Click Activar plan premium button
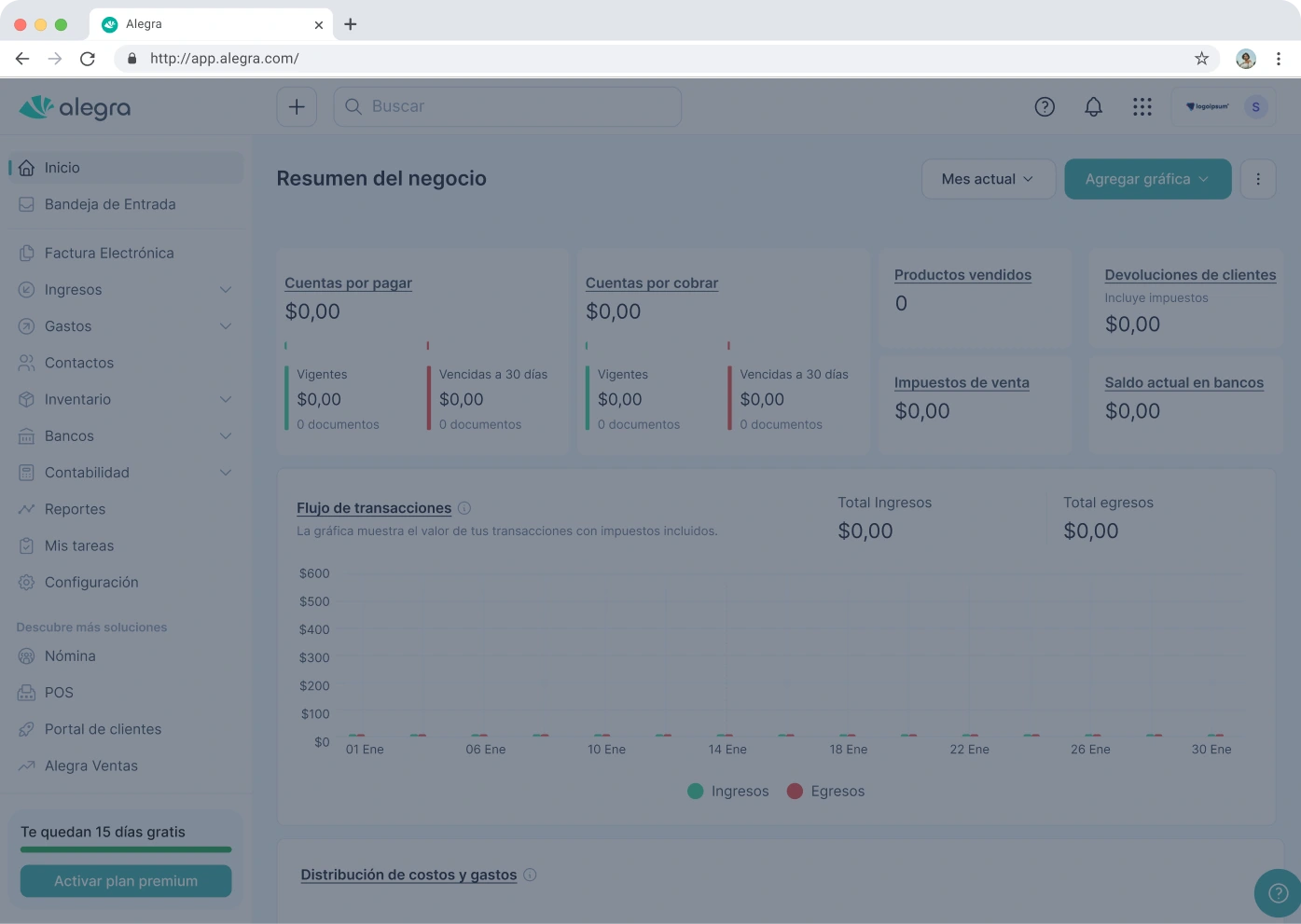 [x=126, y=881]
